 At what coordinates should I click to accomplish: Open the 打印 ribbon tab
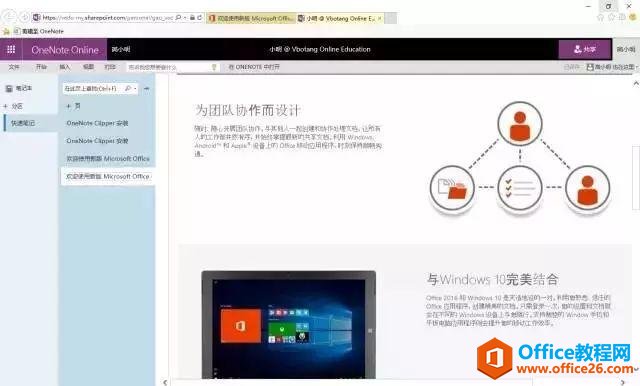(x=110, y=67)
